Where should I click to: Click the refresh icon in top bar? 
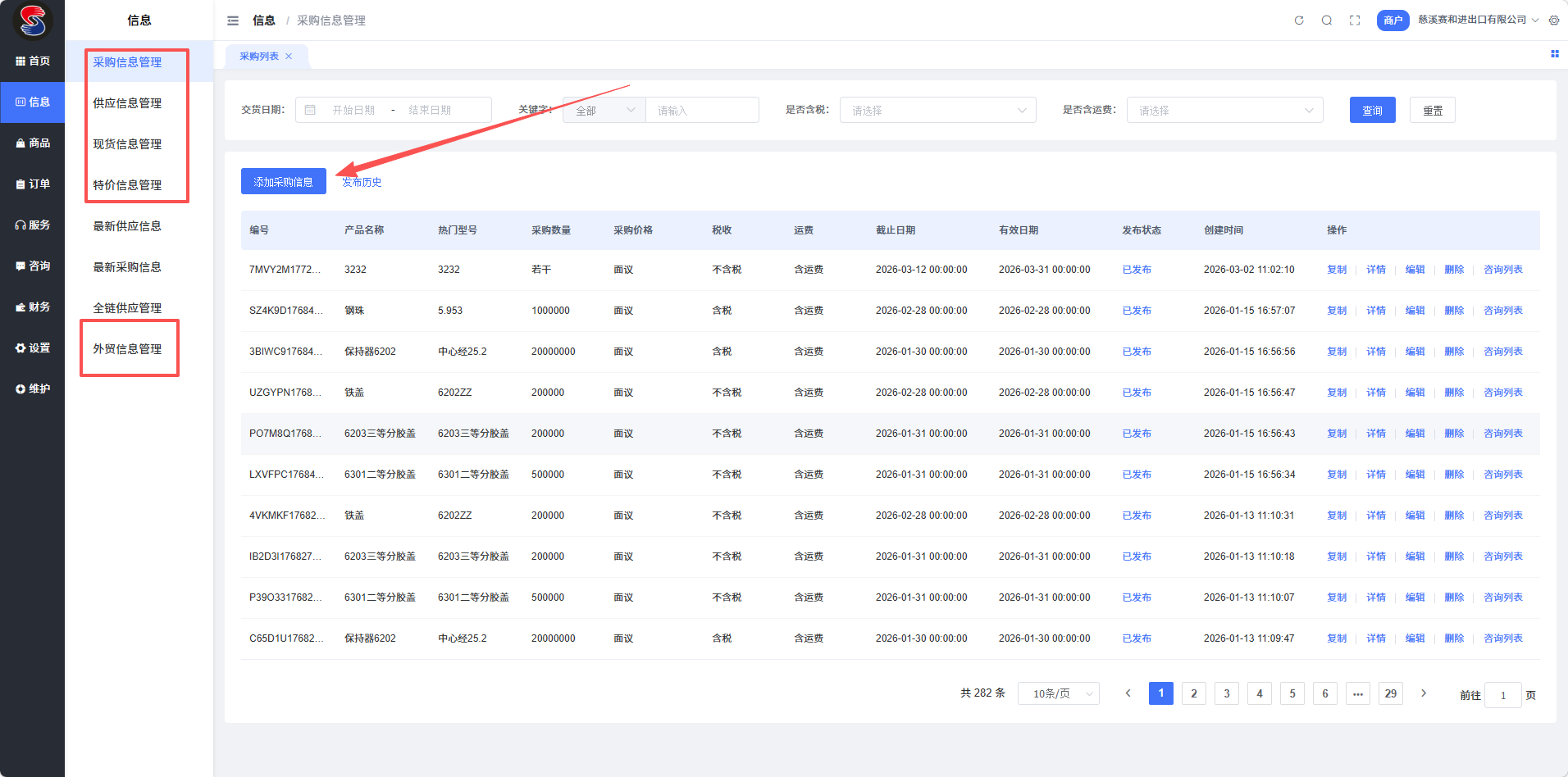click(1299, 20)
